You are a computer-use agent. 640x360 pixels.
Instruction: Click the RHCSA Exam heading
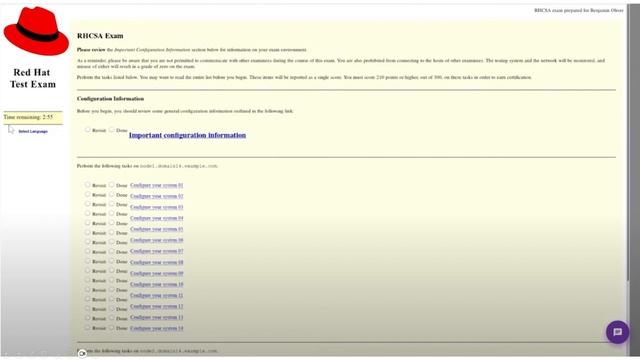[x=100, y=36]
